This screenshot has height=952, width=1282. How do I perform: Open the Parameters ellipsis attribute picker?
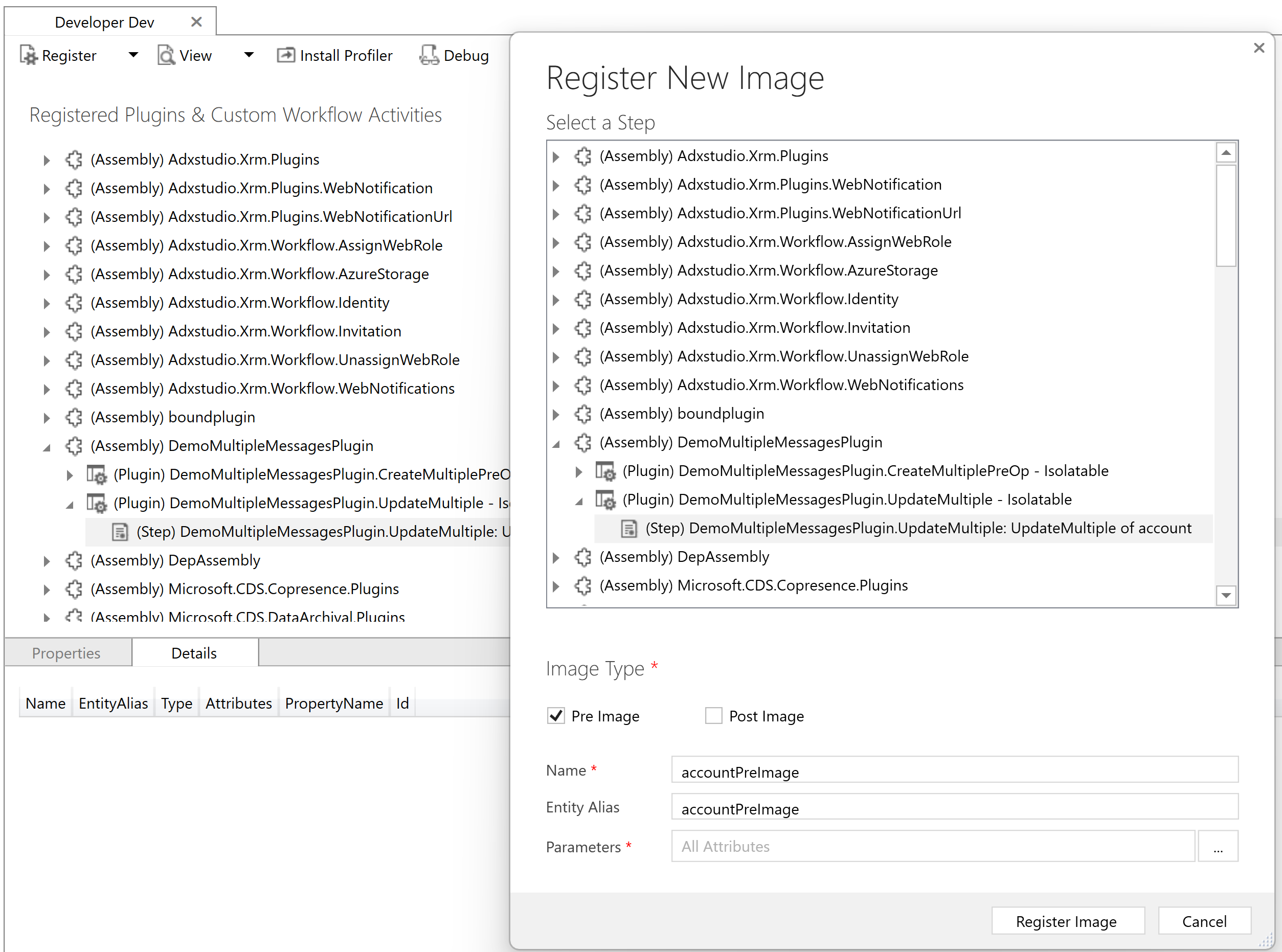[1218, 847]
